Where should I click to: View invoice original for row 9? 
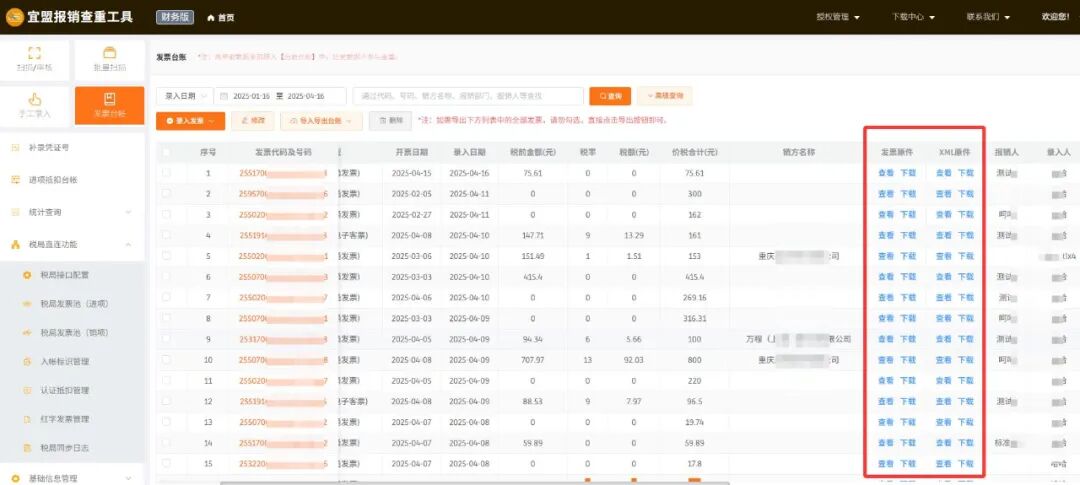pos(886,339)
